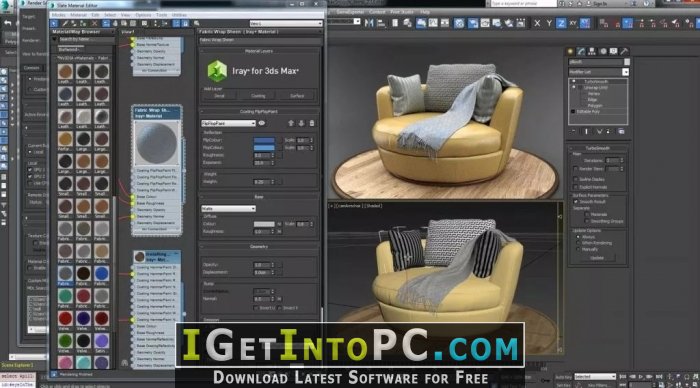Open the Help menu

(x=425, y=12)
